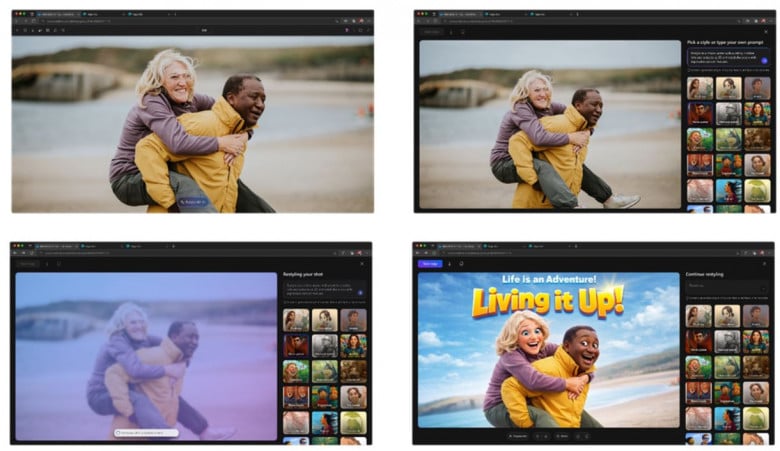Select the black-and-white sketch style in the top-right window
The width and height of the screenshot is (780, 451).
pyautogui.click(x=729, y=114)
